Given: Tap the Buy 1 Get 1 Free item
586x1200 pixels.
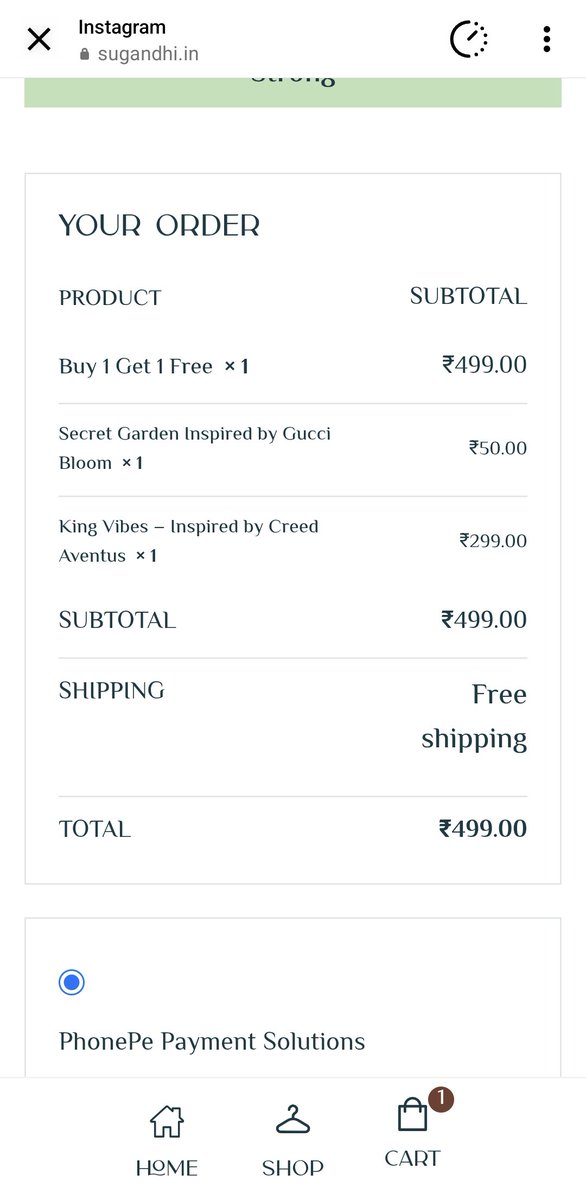Looking at the screenshot, I should click(136, 367).
